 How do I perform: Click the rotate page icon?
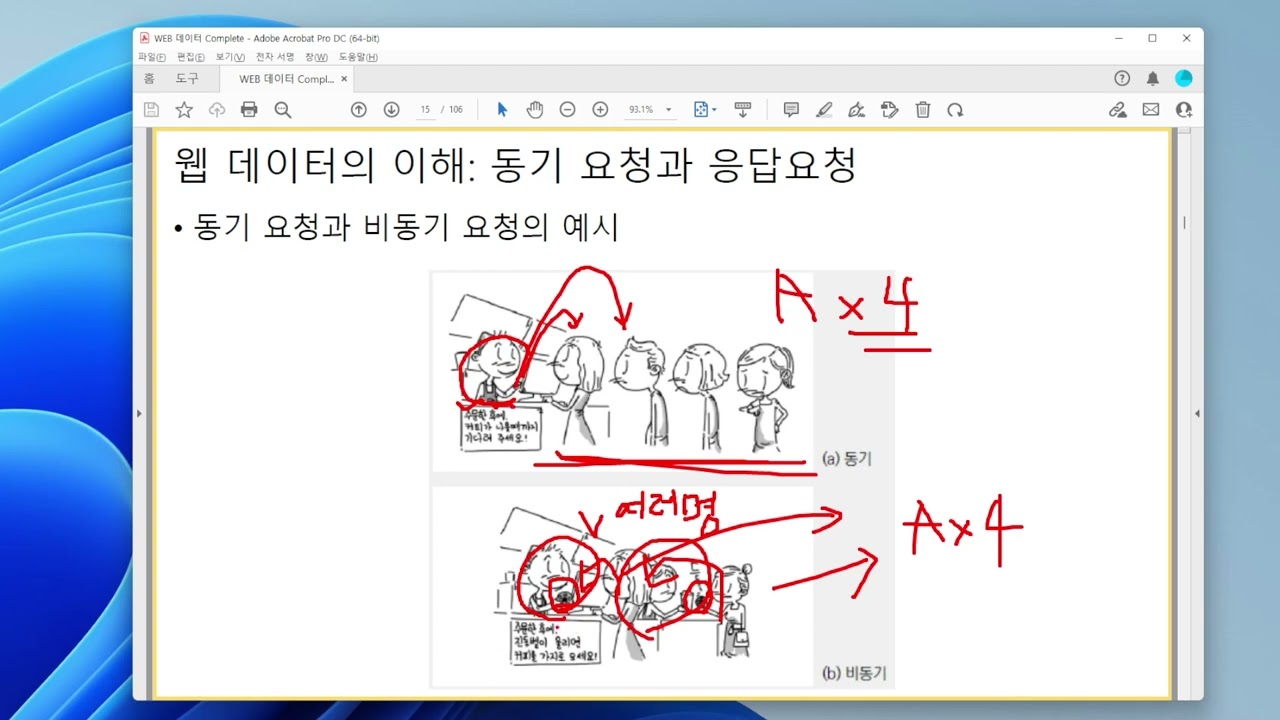955,109
